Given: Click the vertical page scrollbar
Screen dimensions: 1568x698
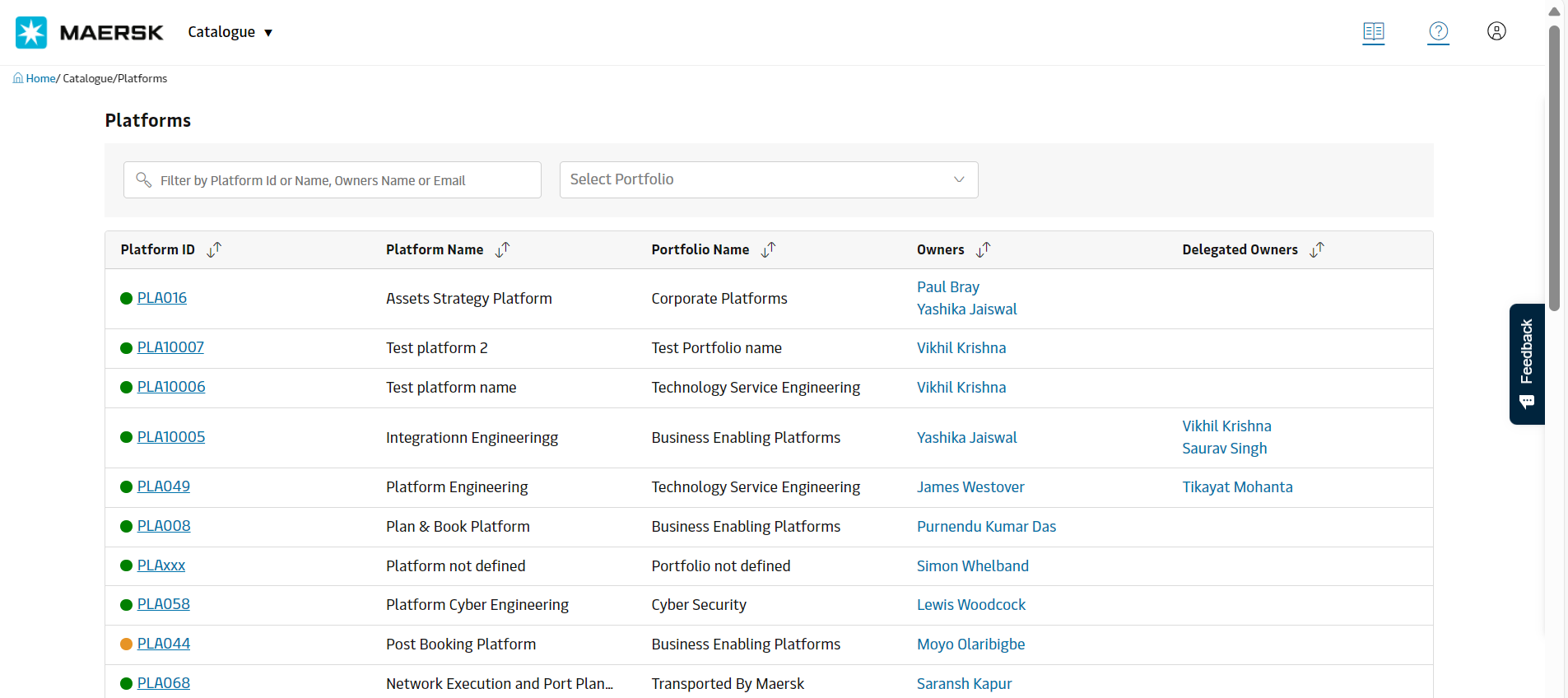Looking at the screenshot, I should pos(1554,168).
